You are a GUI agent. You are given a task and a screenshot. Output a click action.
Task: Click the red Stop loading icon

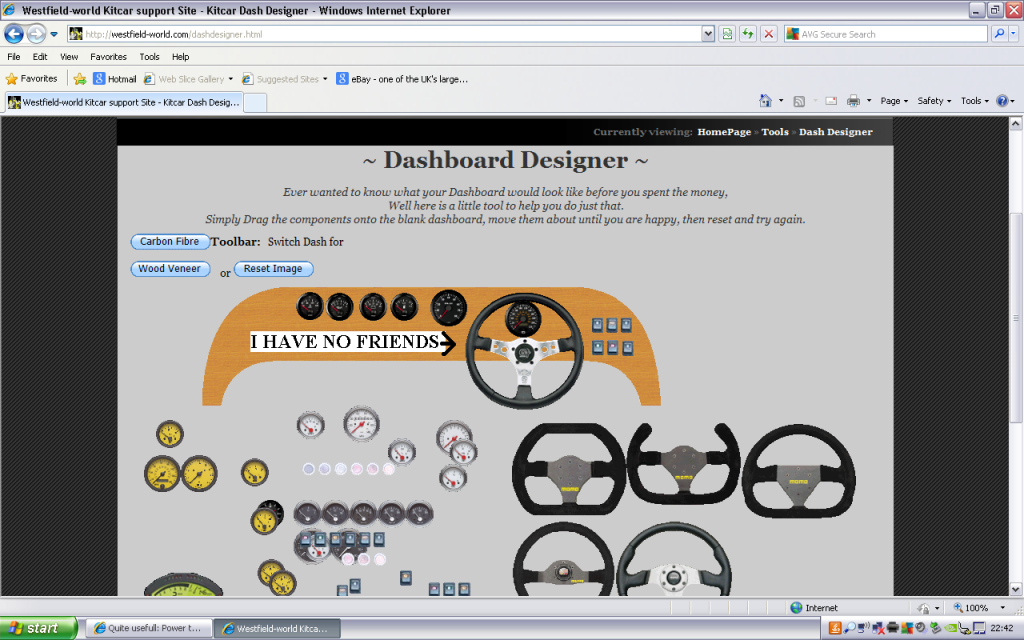pos(768,34)
